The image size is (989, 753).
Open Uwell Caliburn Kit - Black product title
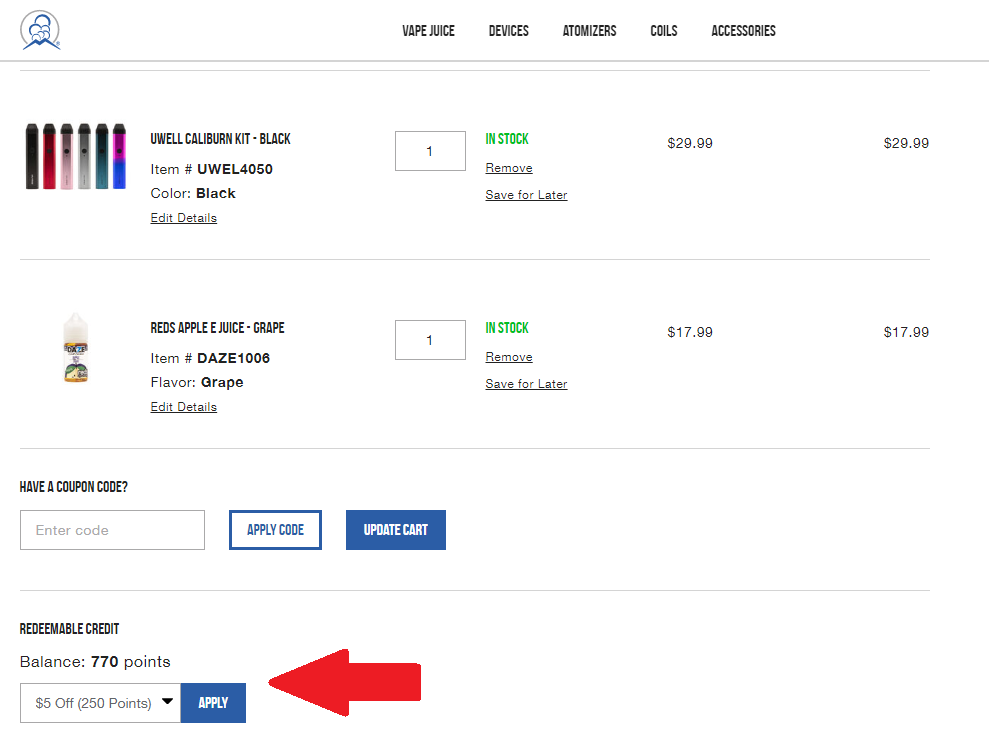(220, 139)
